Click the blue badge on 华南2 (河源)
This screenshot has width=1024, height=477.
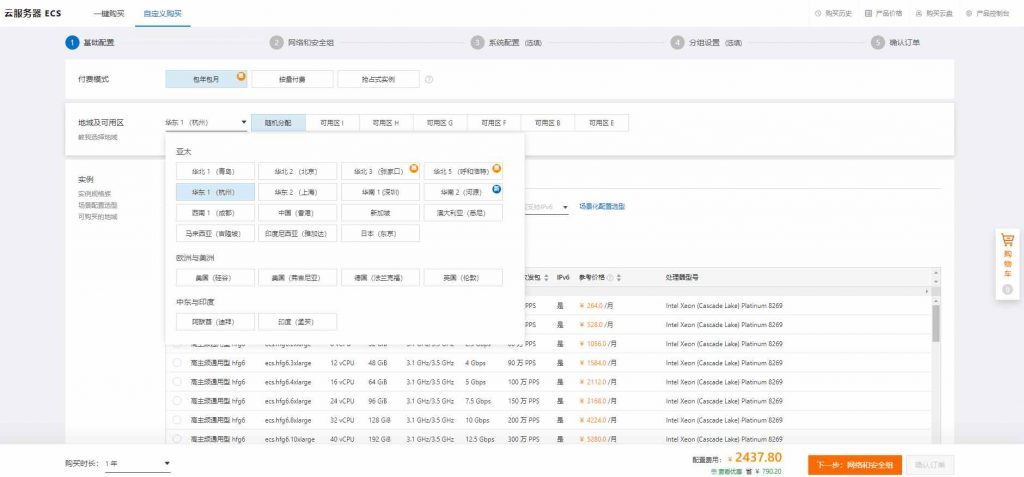[497, 189]
